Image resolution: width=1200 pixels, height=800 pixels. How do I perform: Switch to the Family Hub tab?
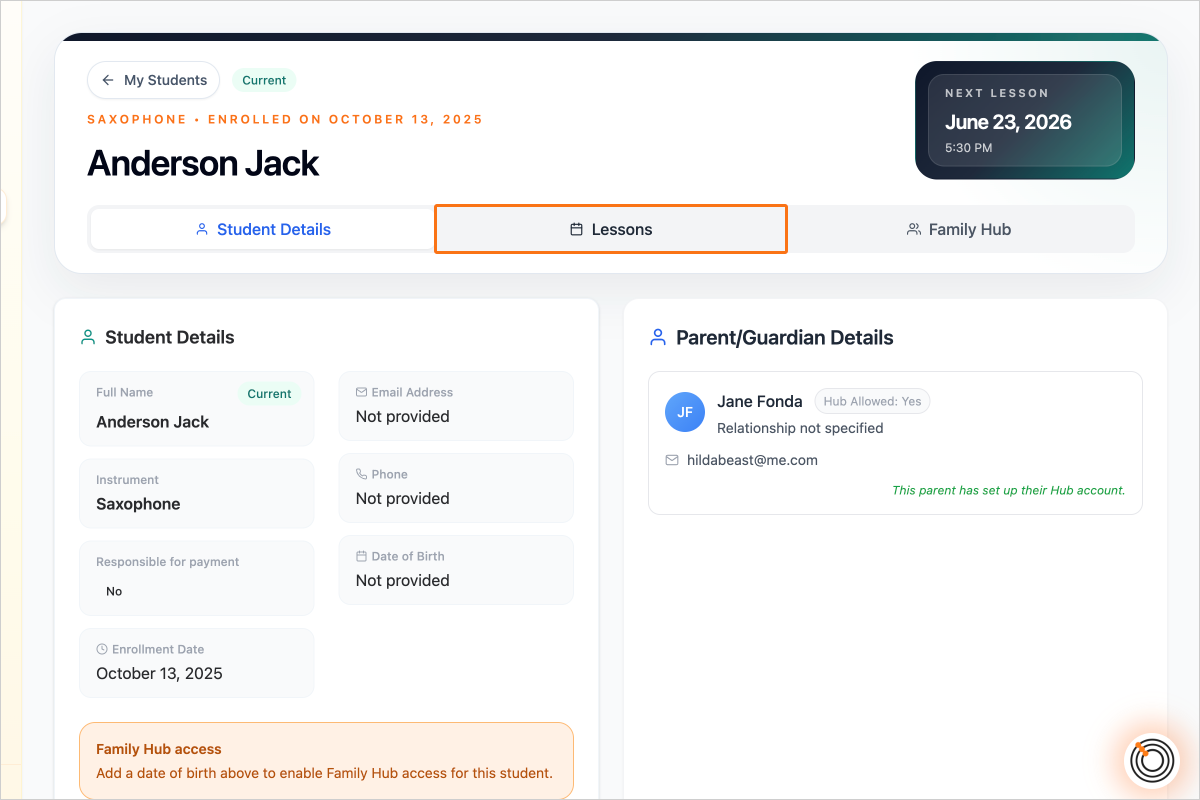point(959,229)
